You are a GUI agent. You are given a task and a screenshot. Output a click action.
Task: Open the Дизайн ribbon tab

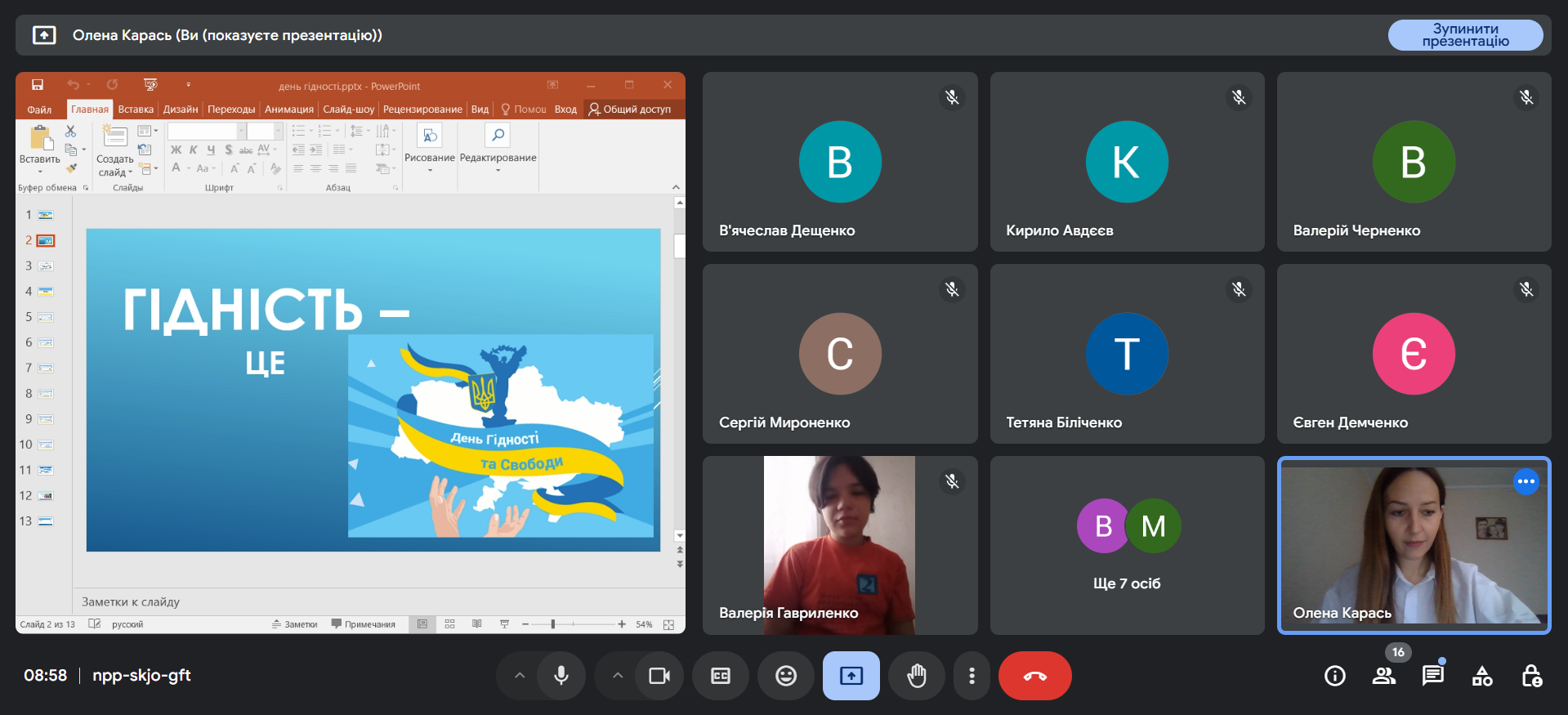point(180,109)
